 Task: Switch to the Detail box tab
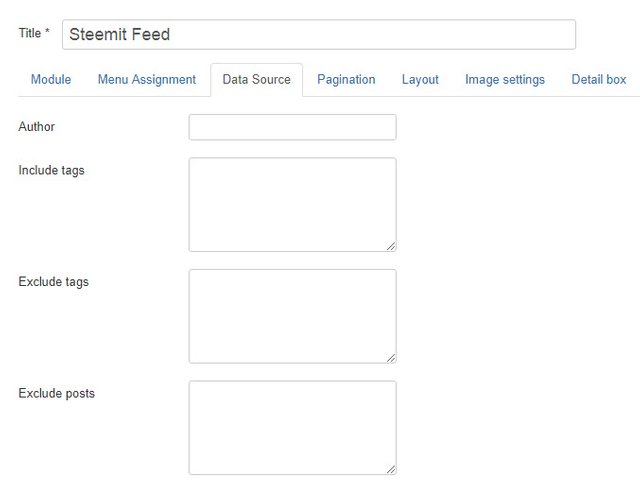(x=598, y=79)
